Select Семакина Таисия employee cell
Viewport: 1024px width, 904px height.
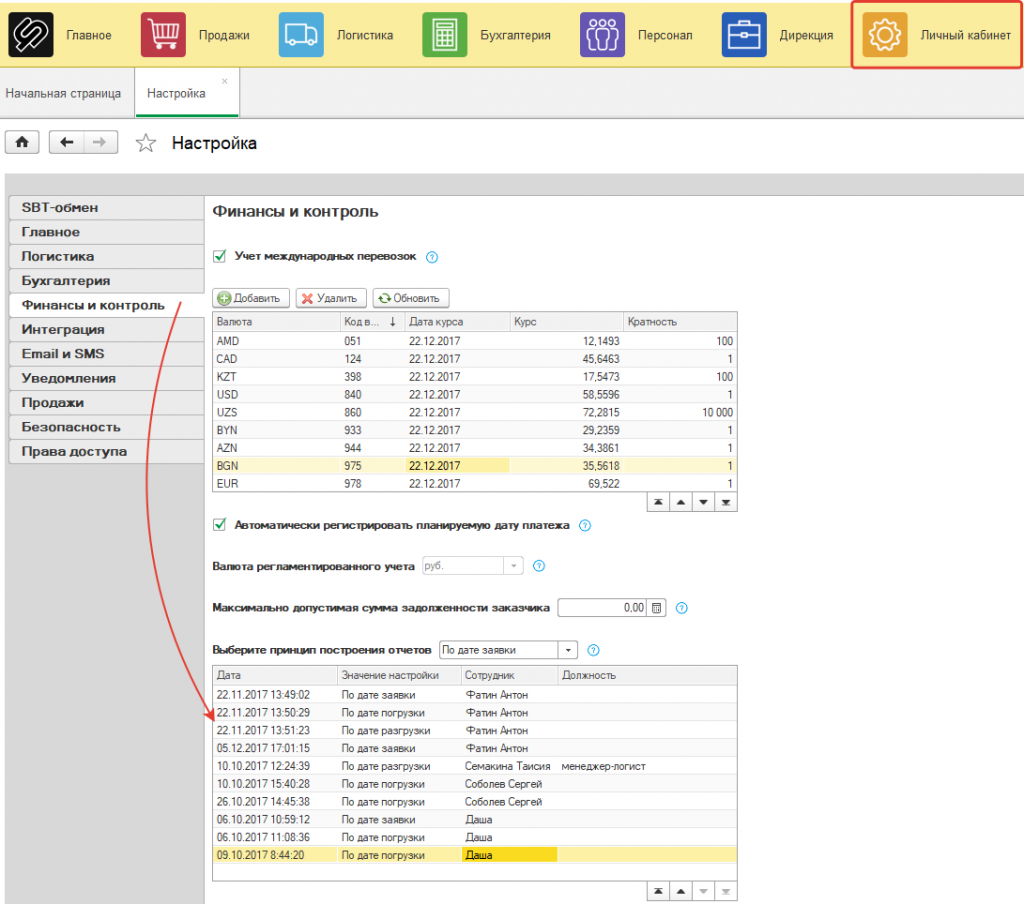[508, 766]
